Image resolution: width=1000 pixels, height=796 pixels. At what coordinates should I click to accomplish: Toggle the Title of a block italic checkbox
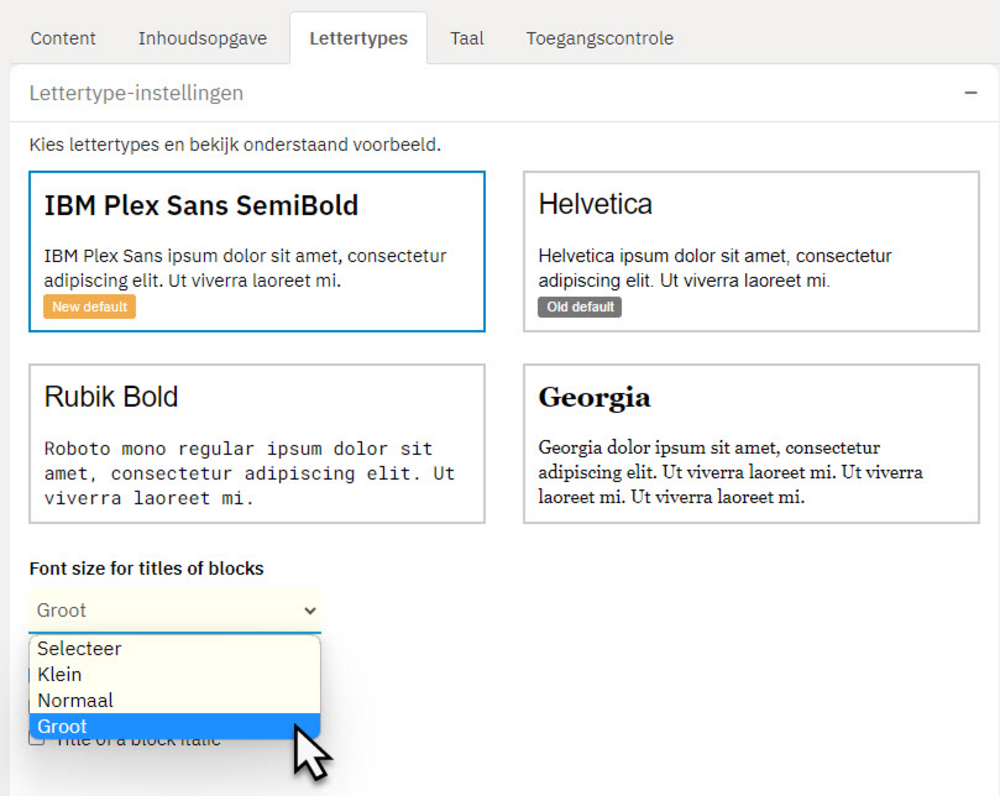coord(37,740)
